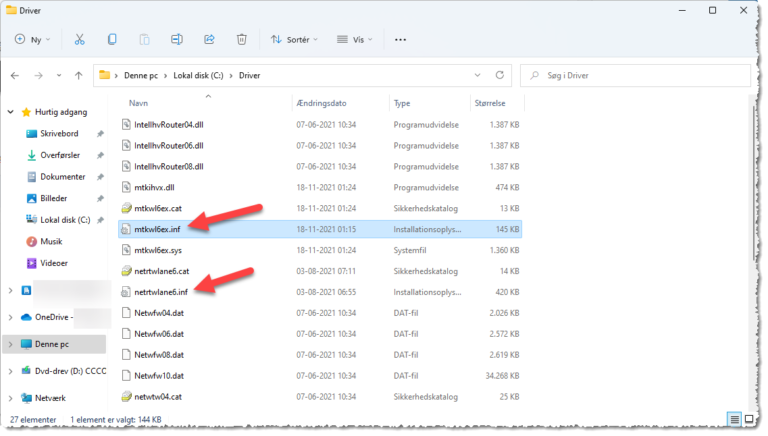Click the Paste clipboard icon
768x436 pixels.
coord(144,40)
